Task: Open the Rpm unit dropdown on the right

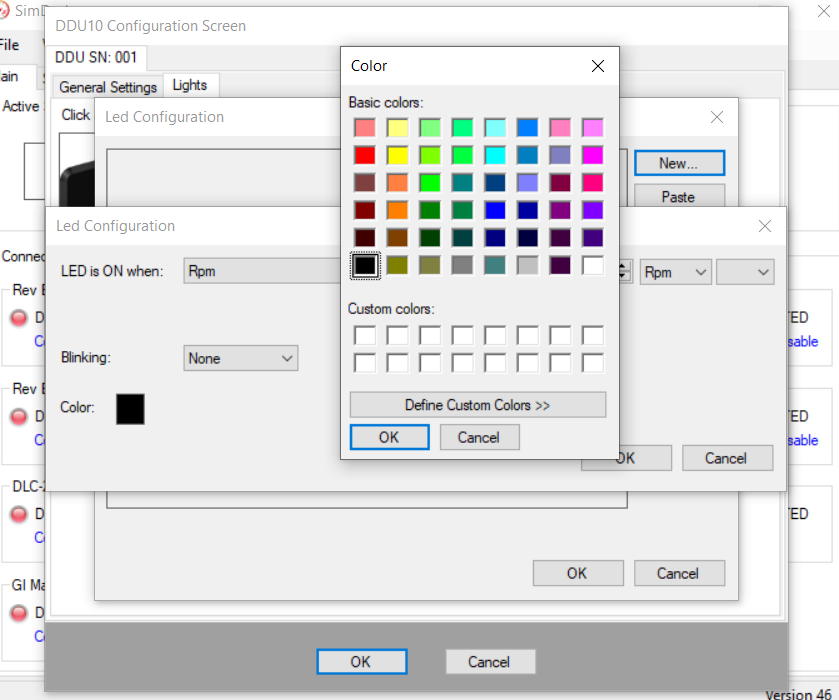Action: [x=675, y=272]
